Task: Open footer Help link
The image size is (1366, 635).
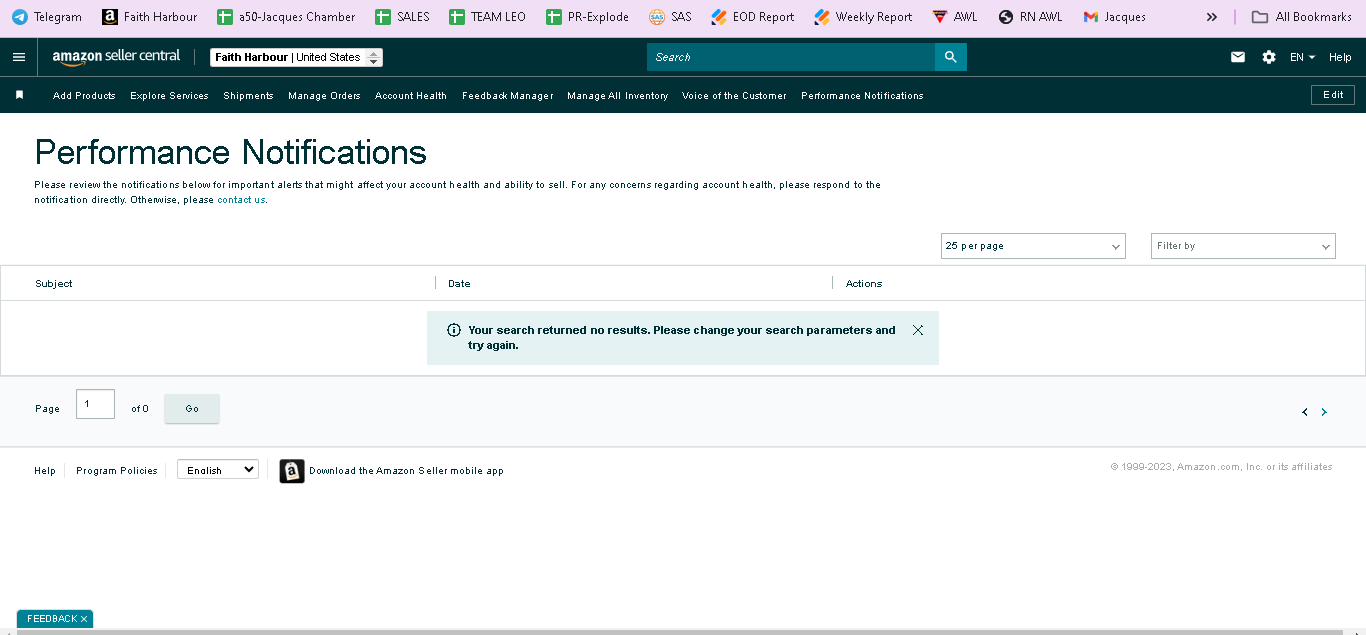Action: tap(45, 471)
